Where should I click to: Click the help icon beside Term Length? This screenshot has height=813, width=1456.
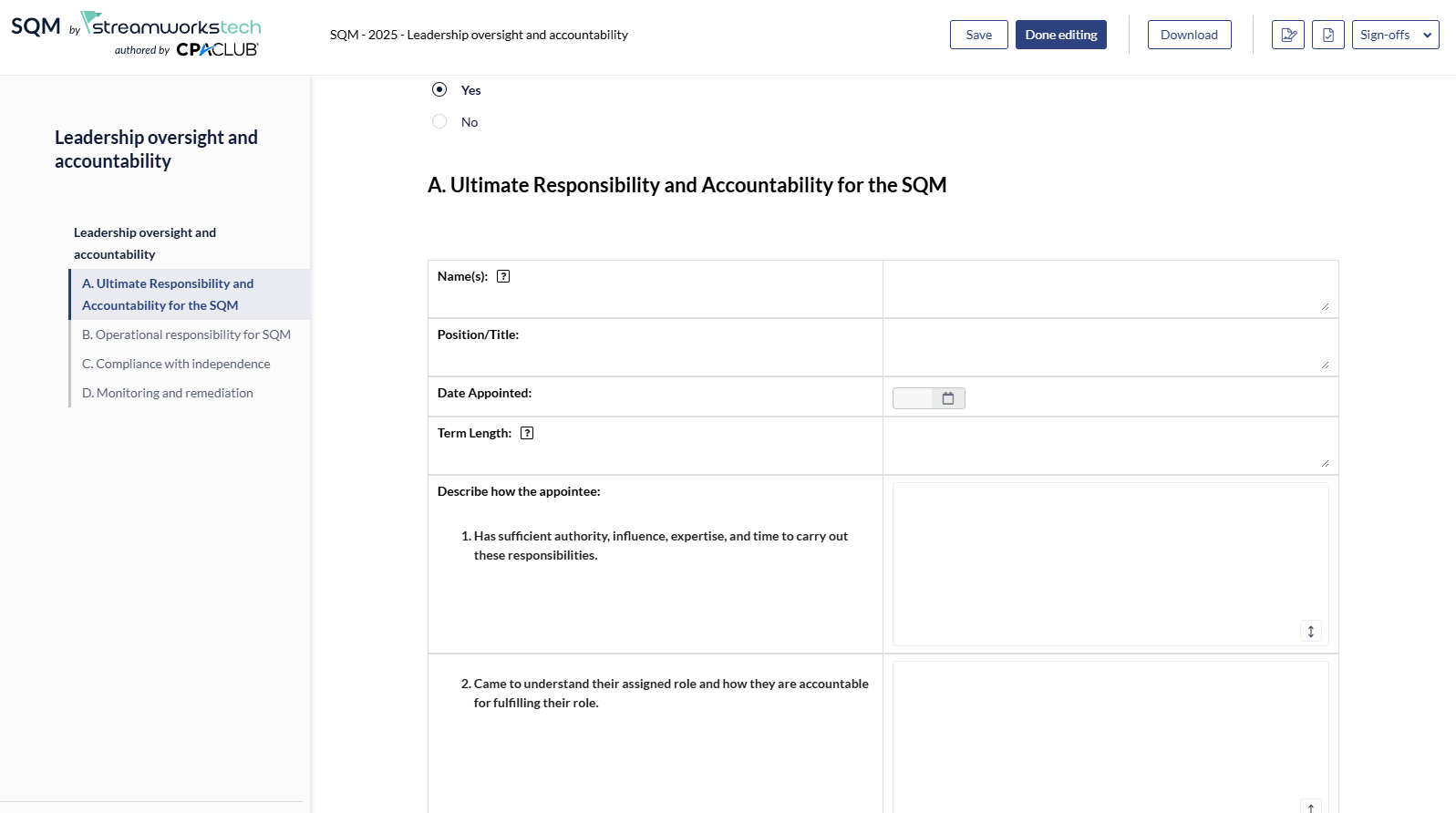tap(527, 433)
